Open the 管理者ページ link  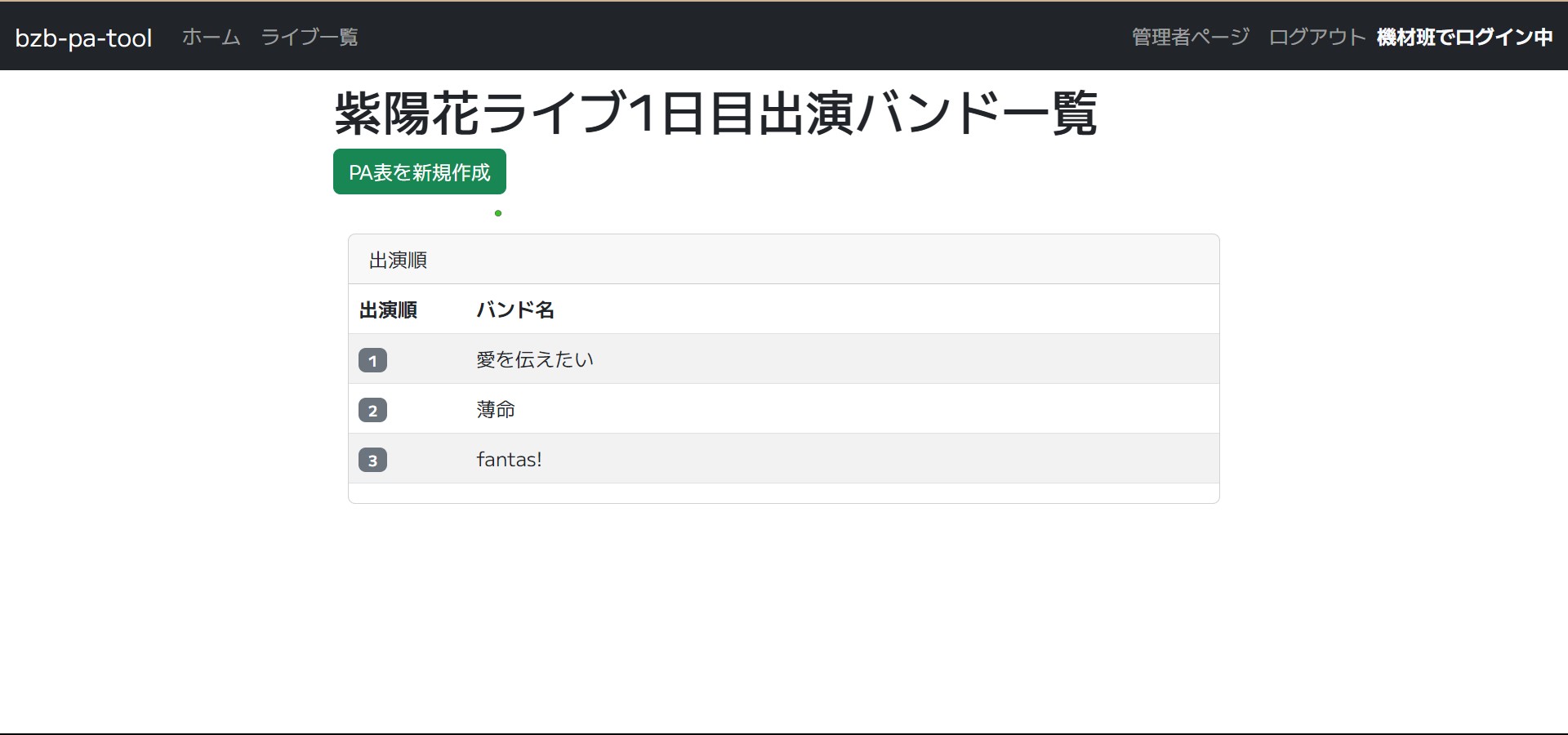click(x=1188, y=37)
